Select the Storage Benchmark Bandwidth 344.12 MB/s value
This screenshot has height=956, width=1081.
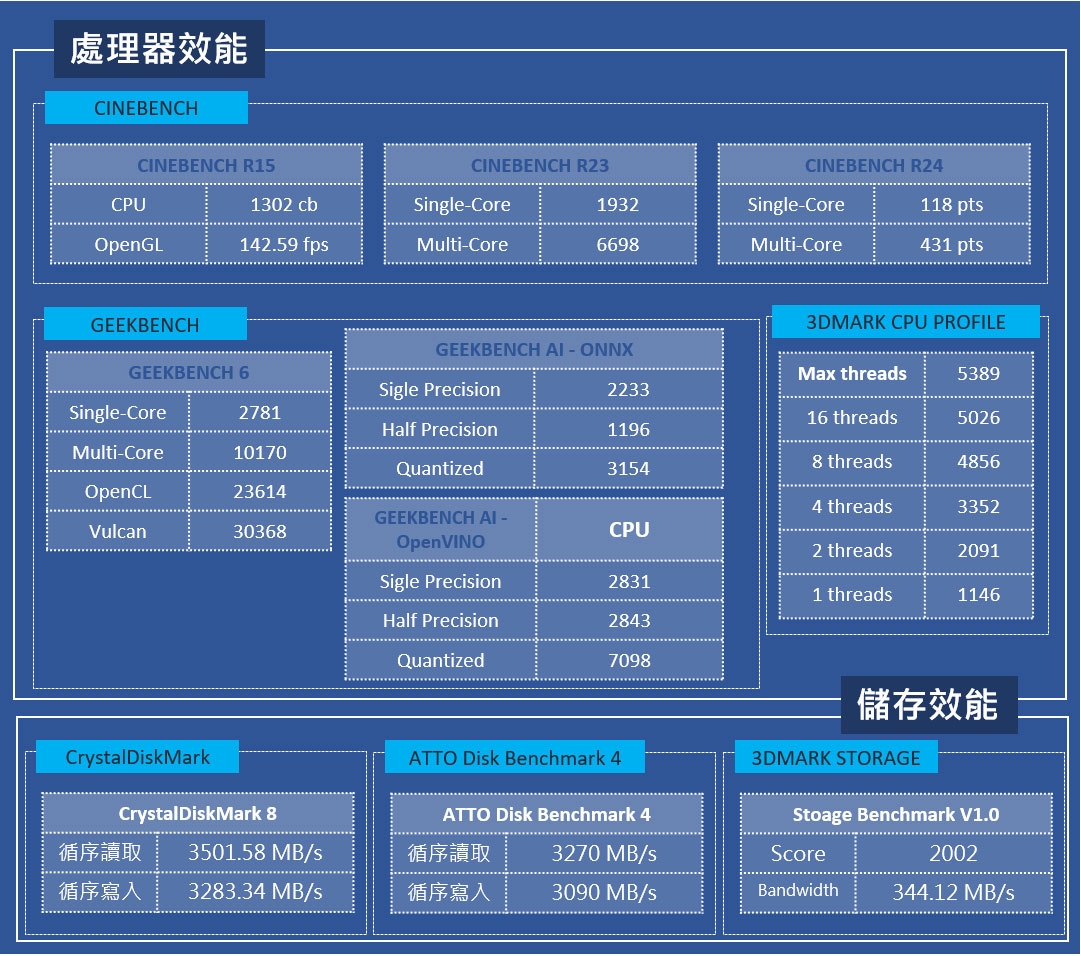pos(953,892)
